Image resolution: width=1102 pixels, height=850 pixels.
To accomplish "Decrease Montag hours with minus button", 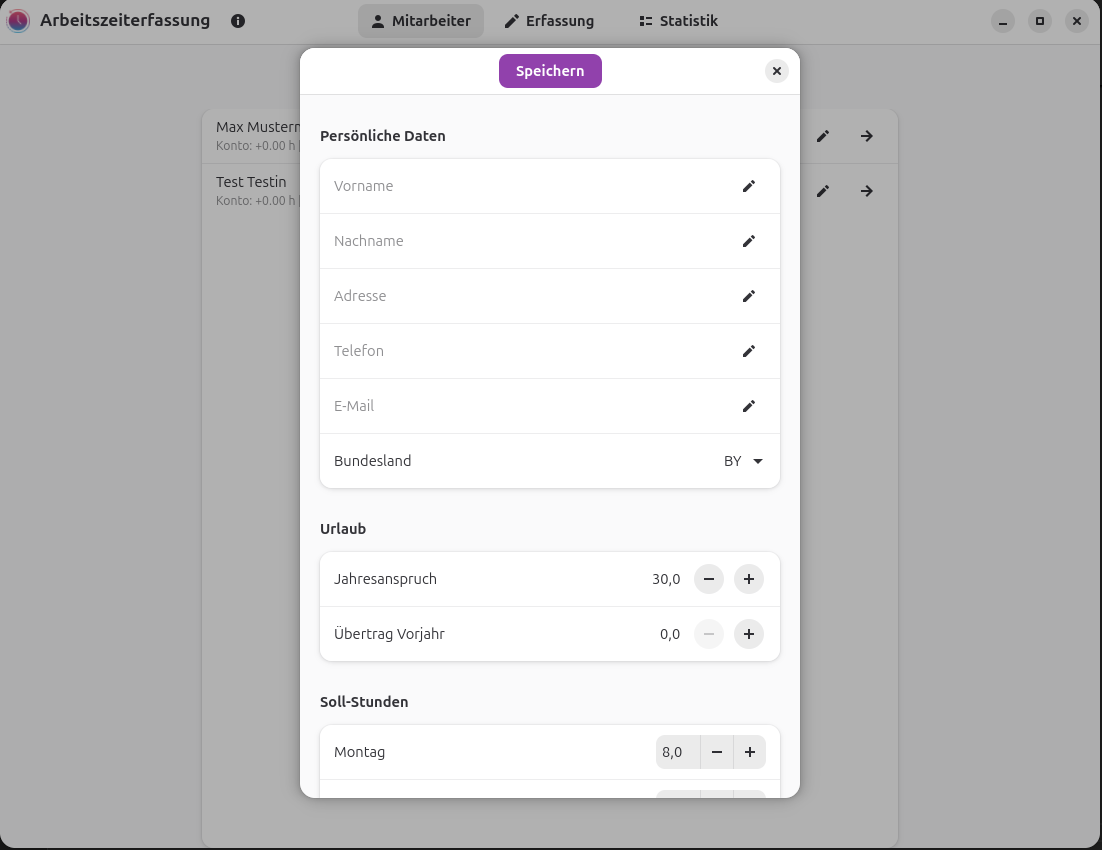I will 716,752.
